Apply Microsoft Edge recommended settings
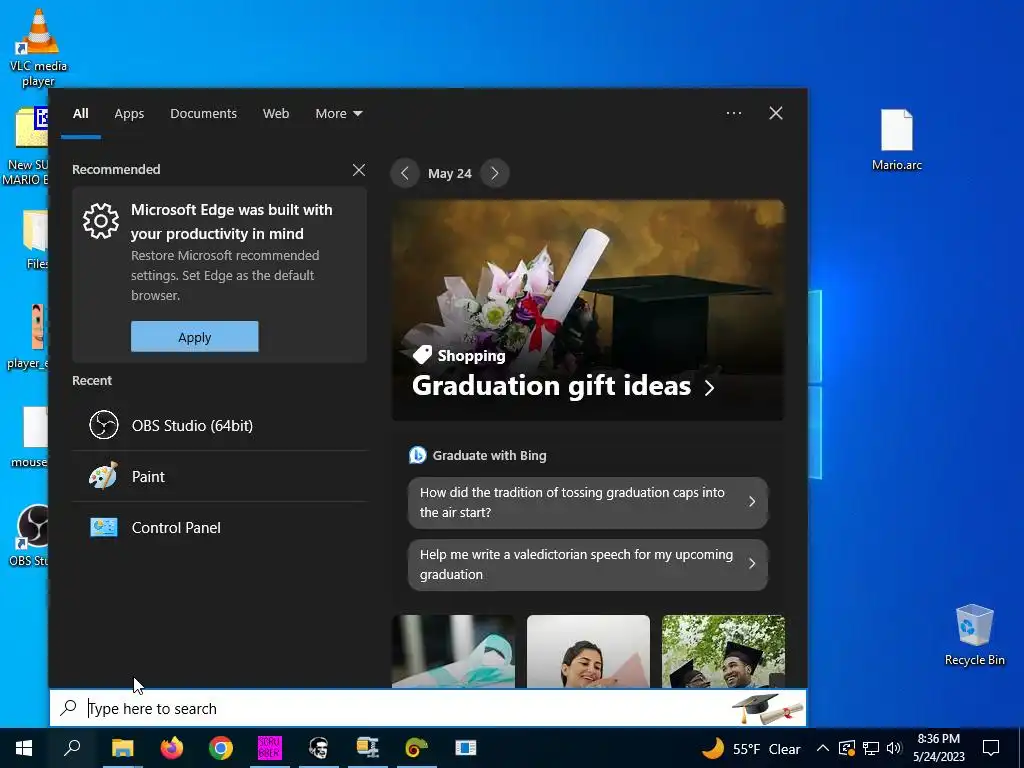1024x768 pixels. pyautogui.click(x=195, y=337)
